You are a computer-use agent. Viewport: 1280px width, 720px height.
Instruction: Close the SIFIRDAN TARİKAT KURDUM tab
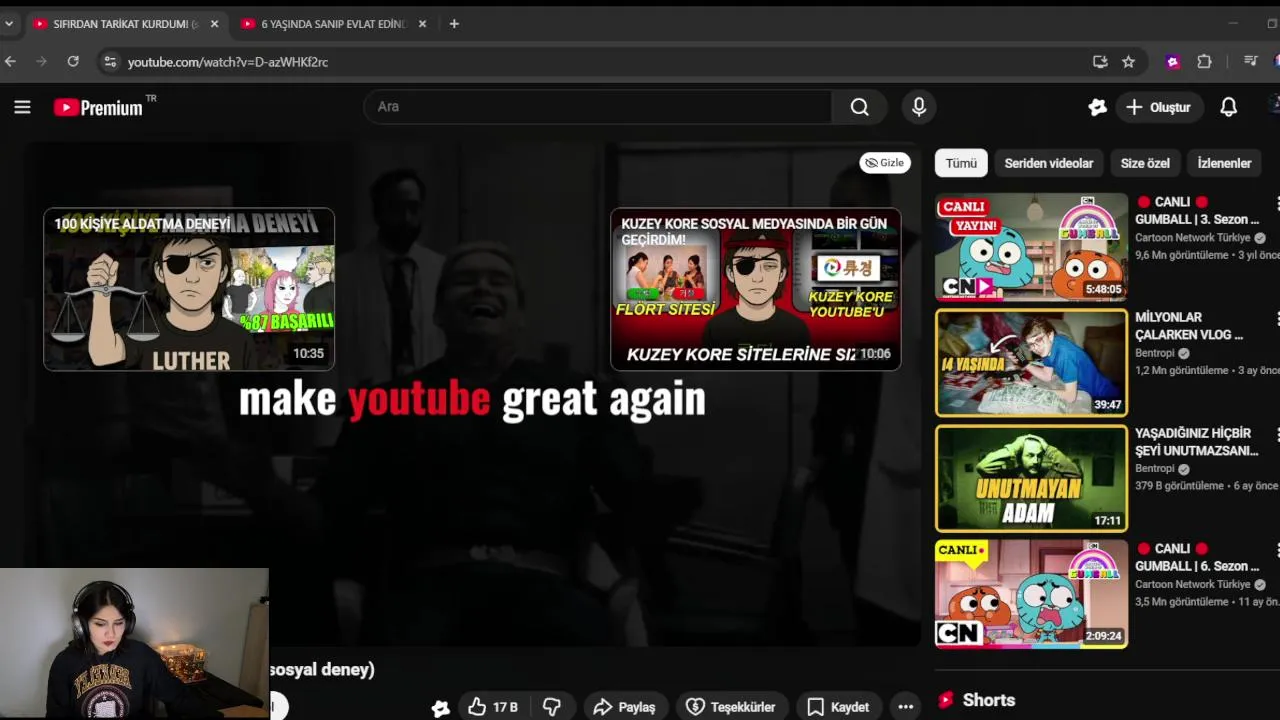(214, 24)
